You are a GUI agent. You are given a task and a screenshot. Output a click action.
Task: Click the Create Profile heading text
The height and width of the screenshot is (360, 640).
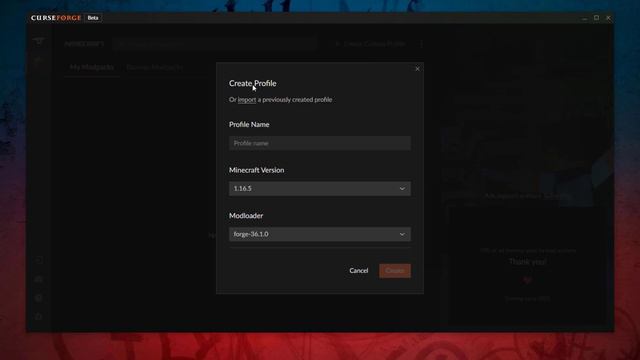point(253,83)
